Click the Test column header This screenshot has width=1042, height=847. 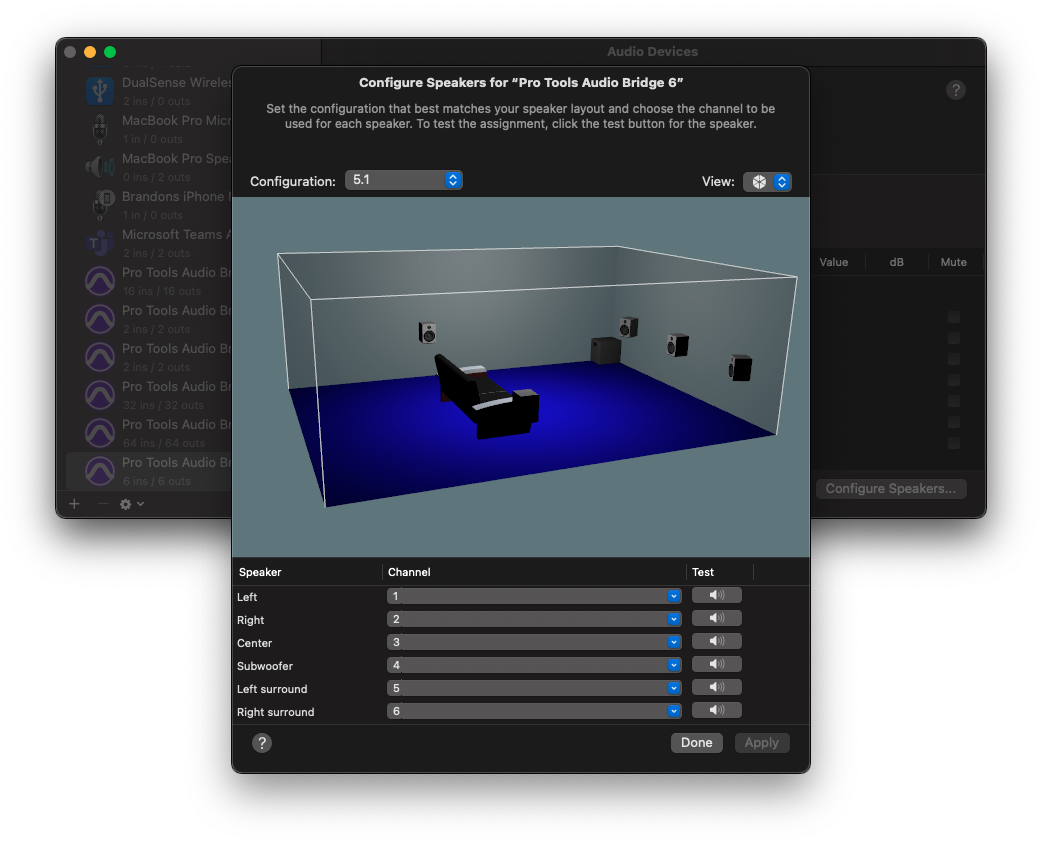tap(702, 572)
